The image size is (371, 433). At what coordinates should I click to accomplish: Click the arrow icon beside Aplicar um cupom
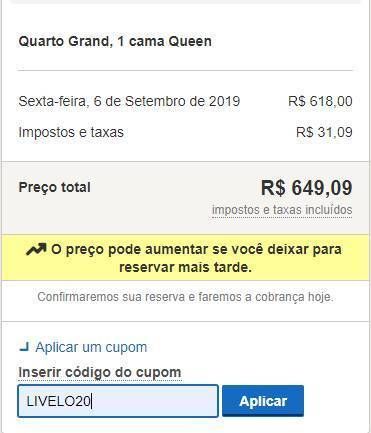coord(24,348)
